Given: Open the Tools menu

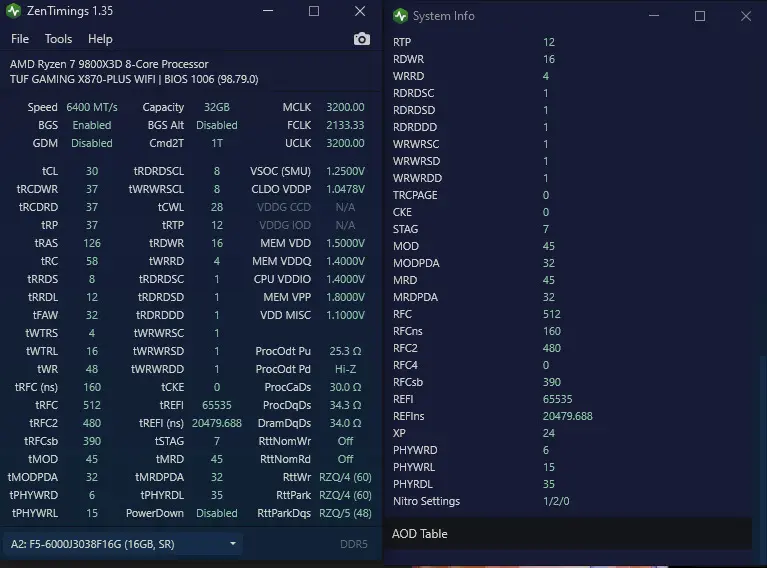Looking at the screenshot, I should (58, 39).
